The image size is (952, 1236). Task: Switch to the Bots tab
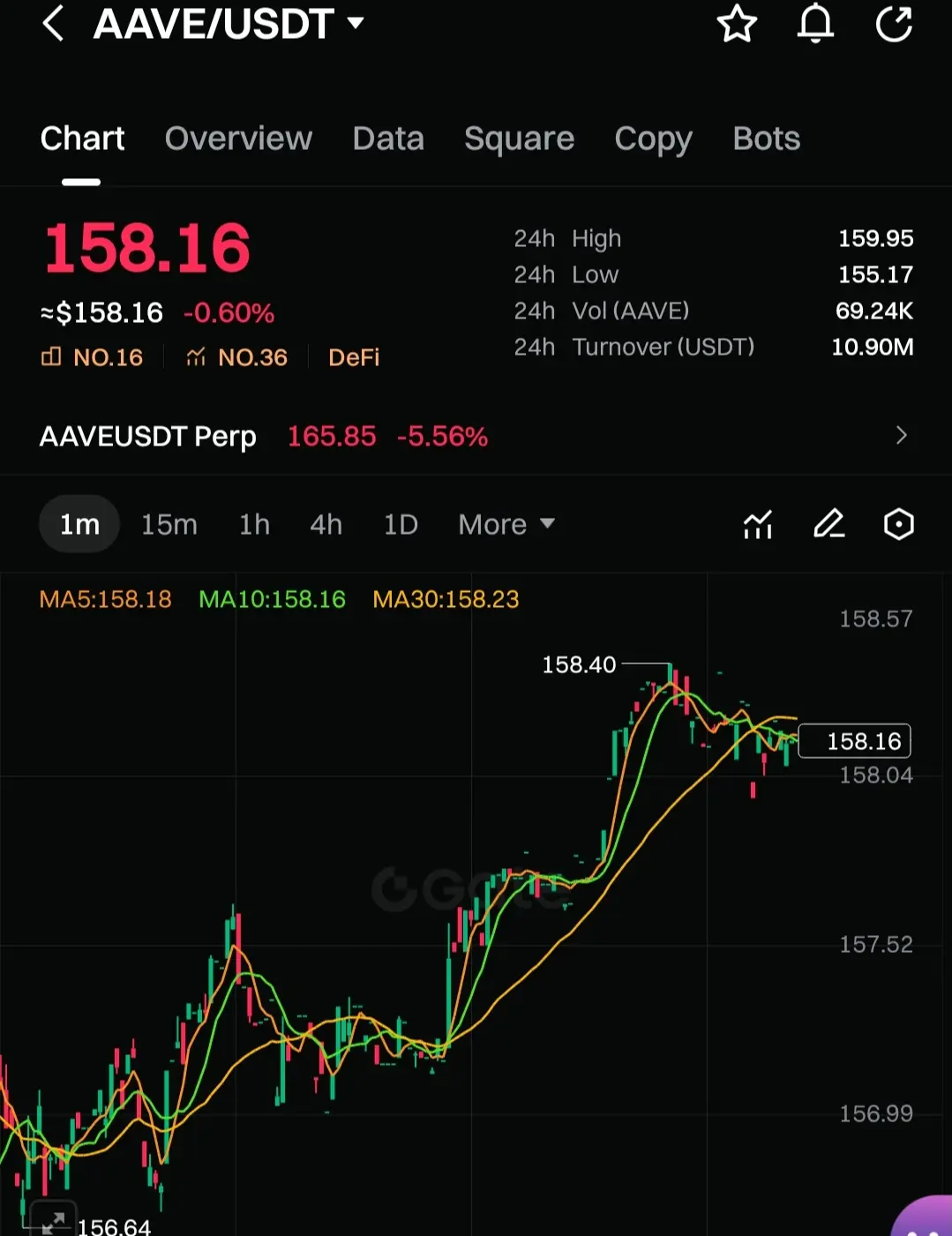pyautogui.click(x=766, y=139)
